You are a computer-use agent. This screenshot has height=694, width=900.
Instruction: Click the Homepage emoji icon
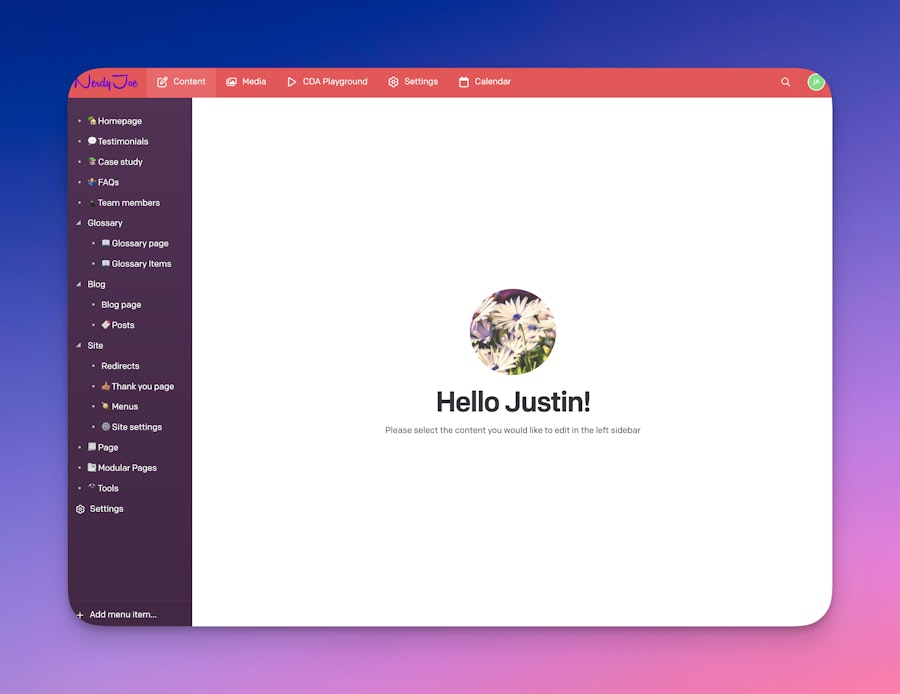(92, 121)
